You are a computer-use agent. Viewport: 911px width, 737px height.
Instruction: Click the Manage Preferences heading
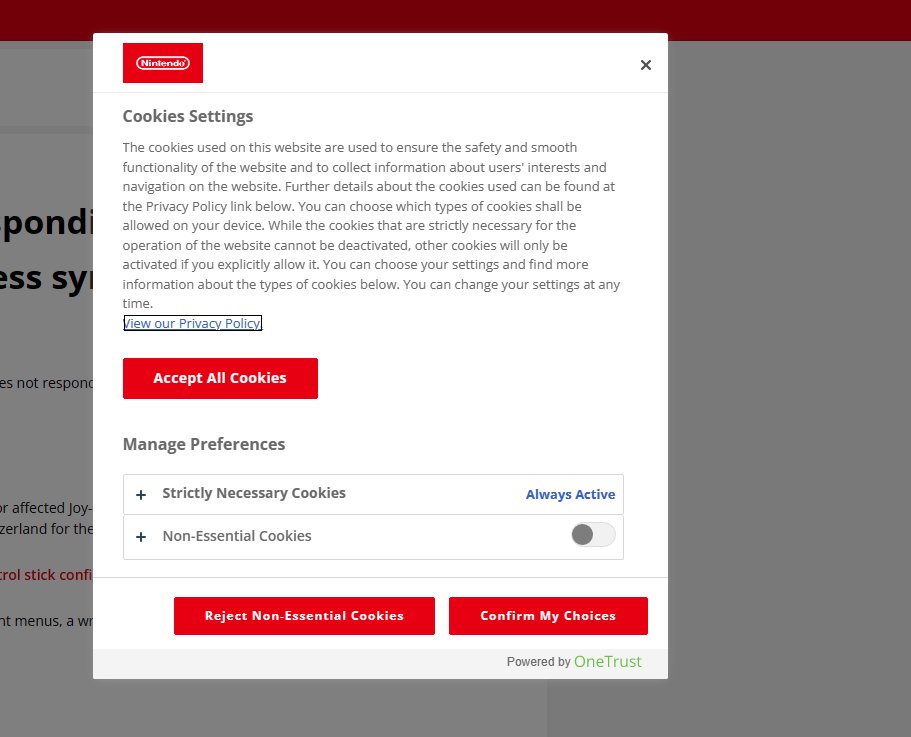click(x=204, y=444)
